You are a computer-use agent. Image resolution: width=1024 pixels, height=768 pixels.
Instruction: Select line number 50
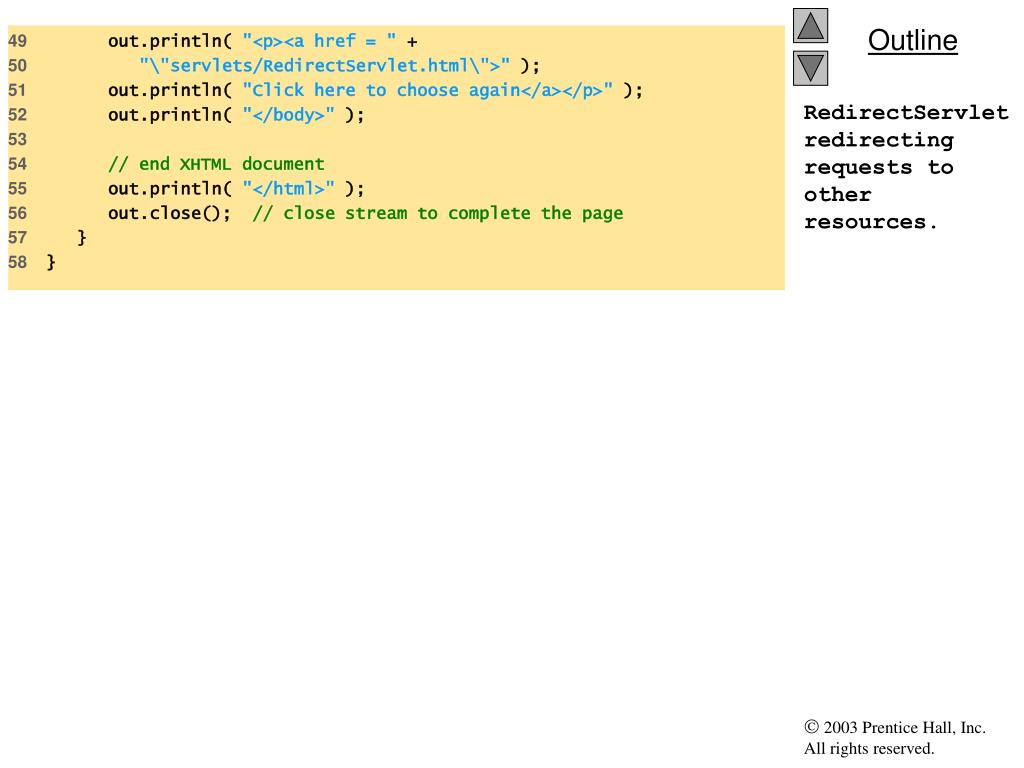click(18, 66)
